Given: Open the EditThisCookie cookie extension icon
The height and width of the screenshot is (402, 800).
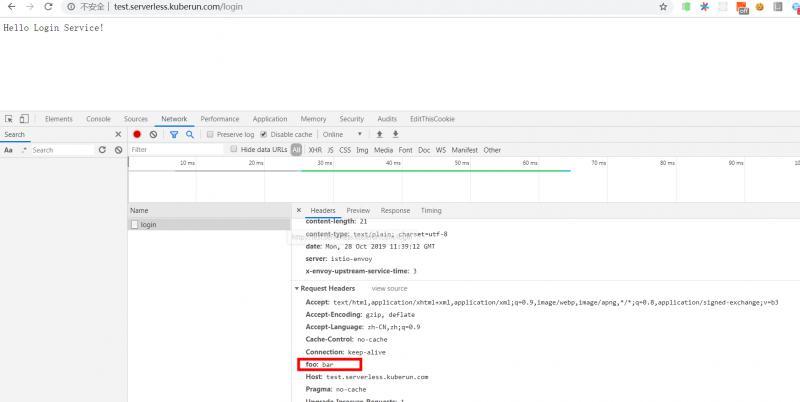Looking at the screenshot, I should tap(760, 7).
